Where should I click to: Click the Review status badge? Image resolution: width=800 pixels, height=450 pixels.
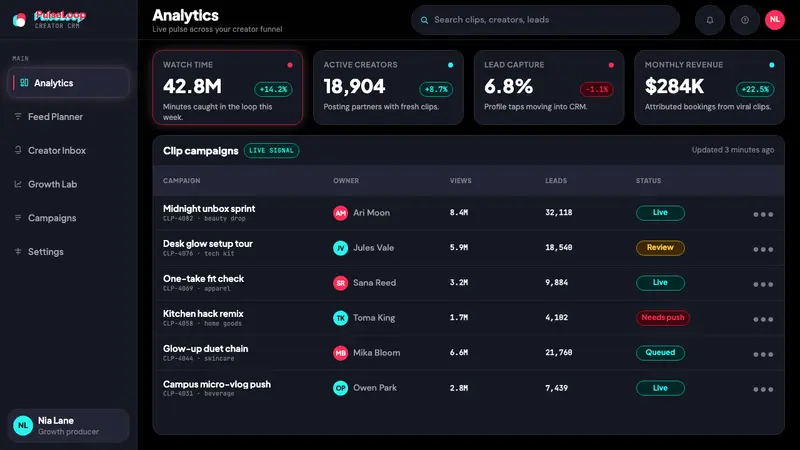[660, 247]
